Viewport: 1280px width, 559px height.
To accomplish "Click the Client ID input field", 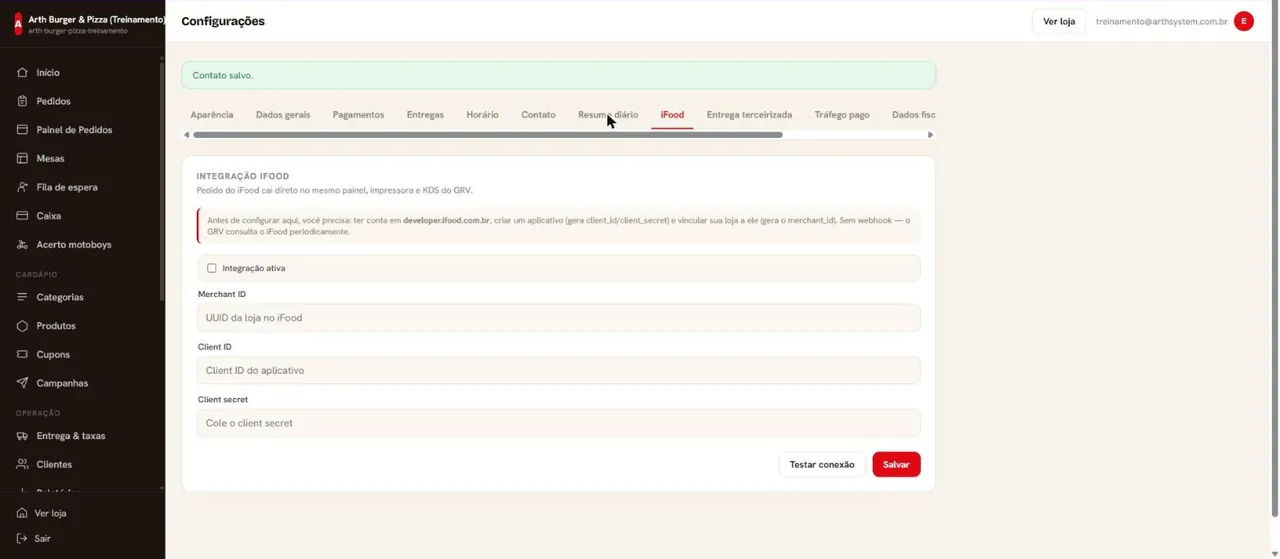I will [x=558, y=370].
